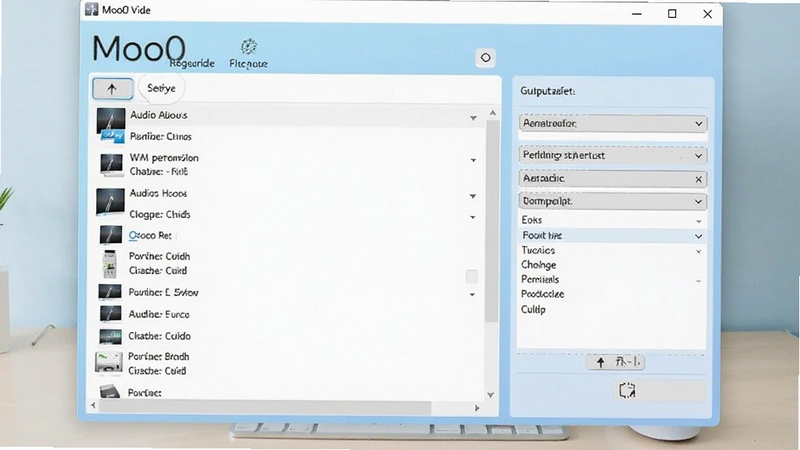Click the partially visible Porfae icon
This screenshot has height=450, width=800.
point(110,391)
